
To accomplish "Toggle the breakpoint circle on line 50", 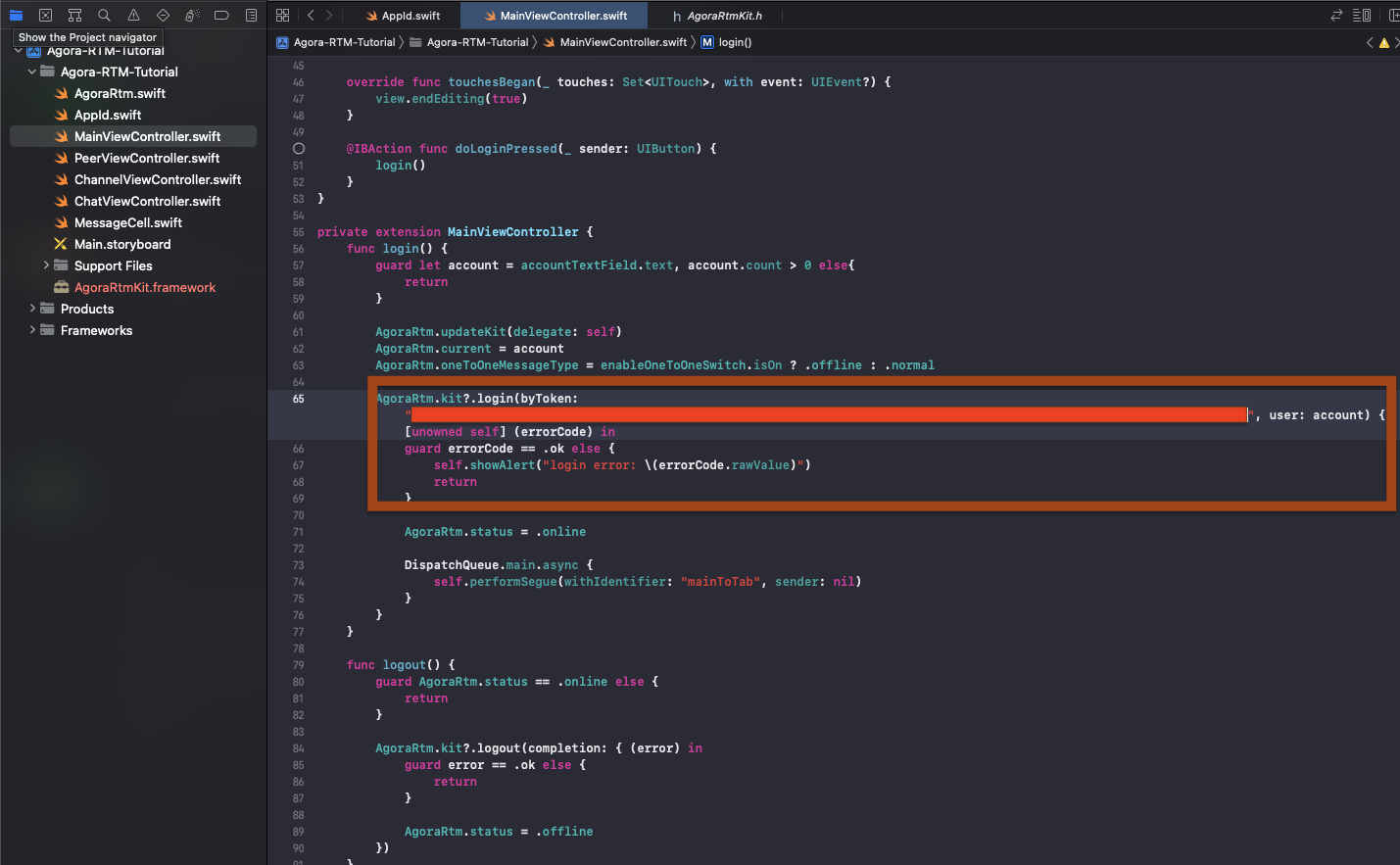I will 298,148.
